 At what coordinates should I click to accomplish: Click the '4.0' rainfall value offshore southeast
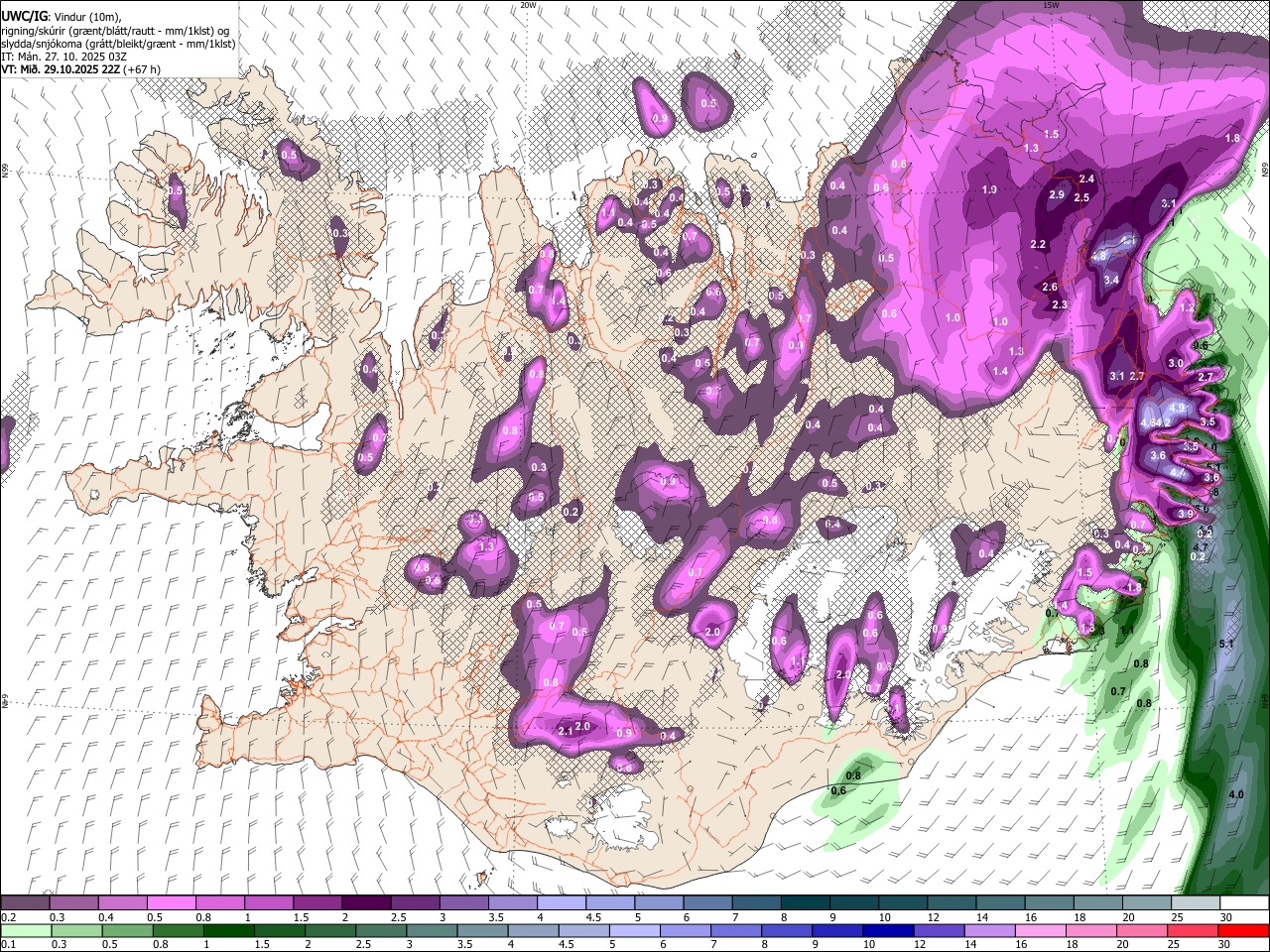point(1236,795)
